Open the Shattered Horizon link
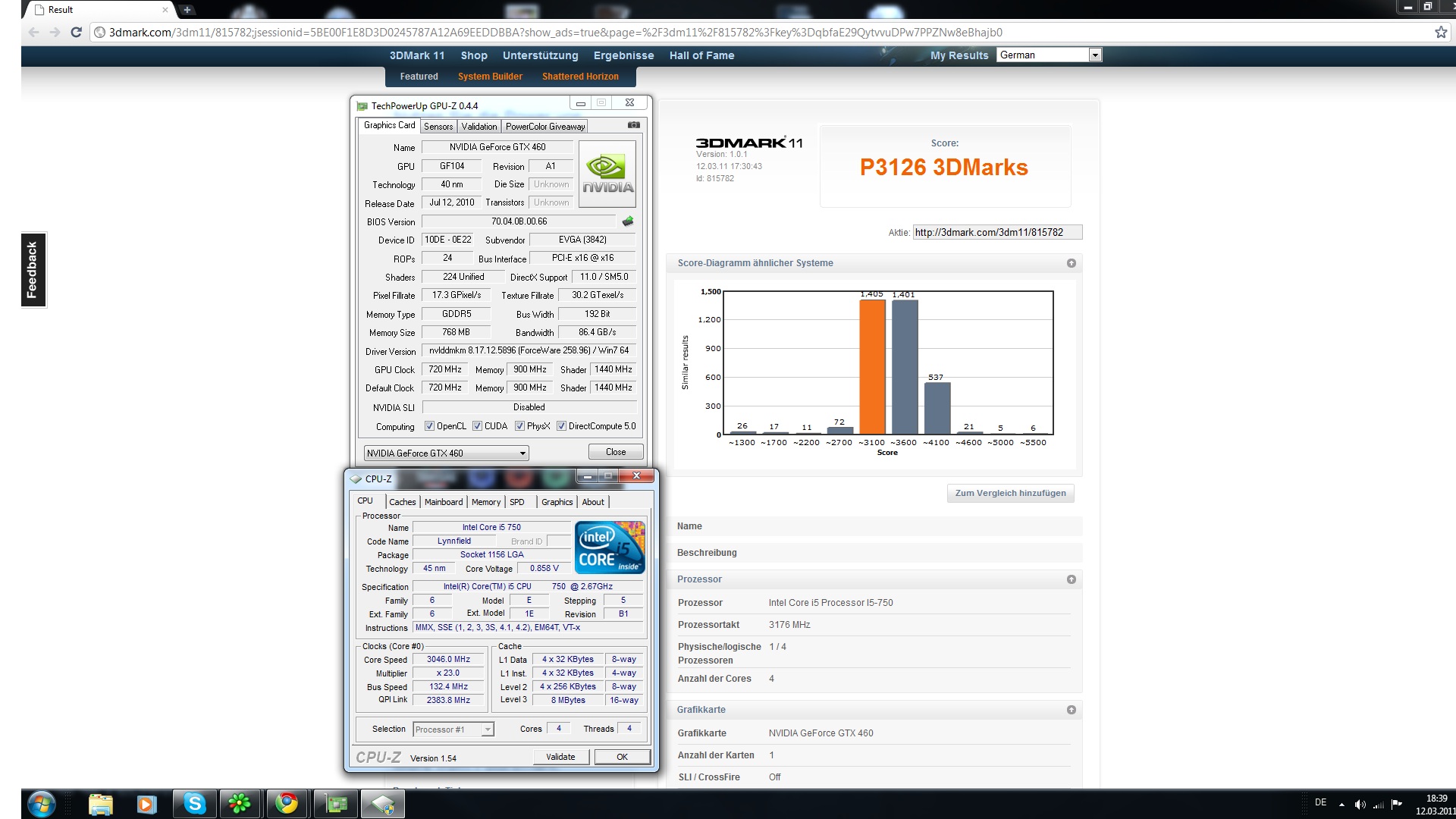 click(580, 77)
